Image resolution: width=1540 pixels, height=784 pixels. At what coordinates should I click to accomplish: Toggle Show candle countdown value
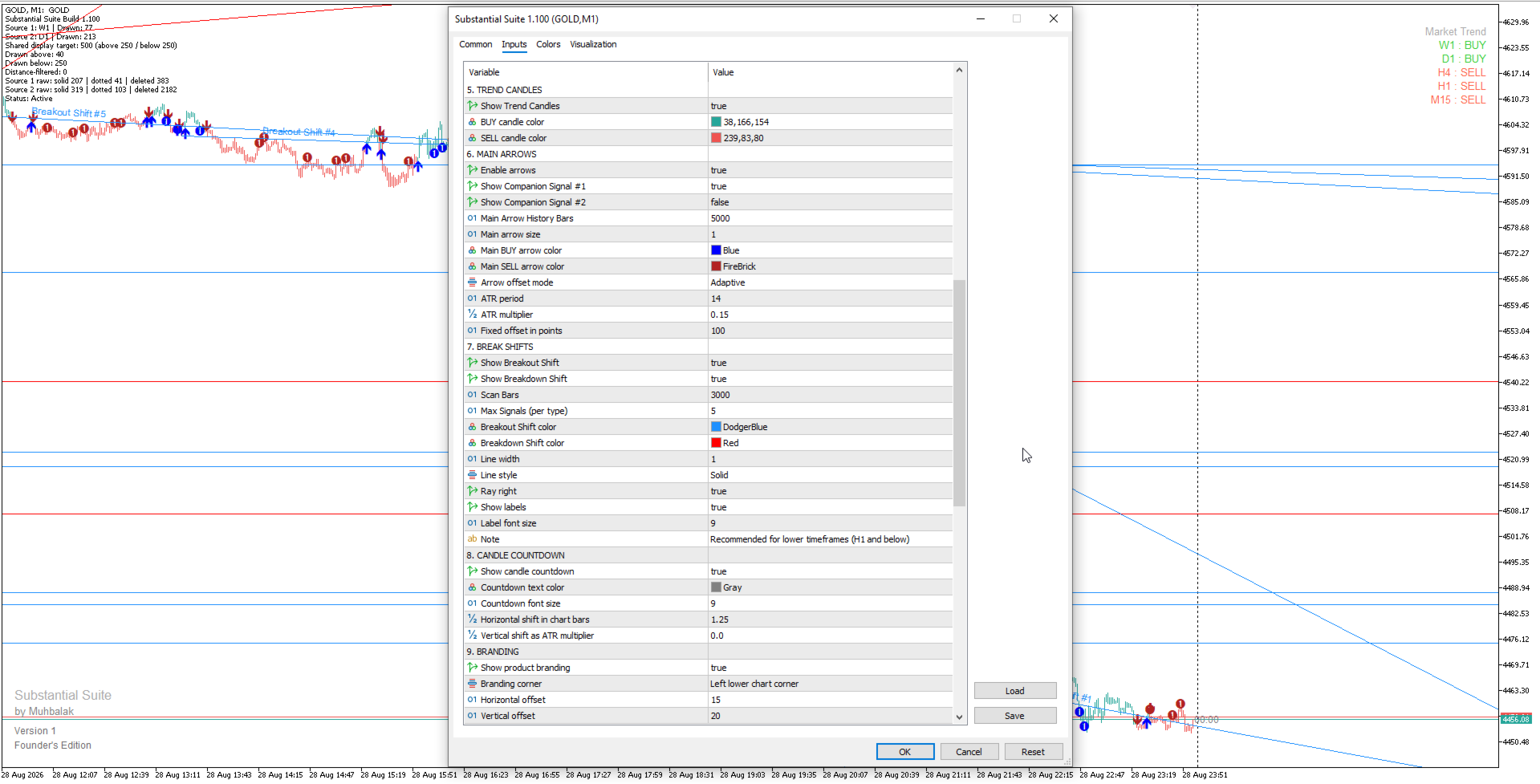(831, 571)
